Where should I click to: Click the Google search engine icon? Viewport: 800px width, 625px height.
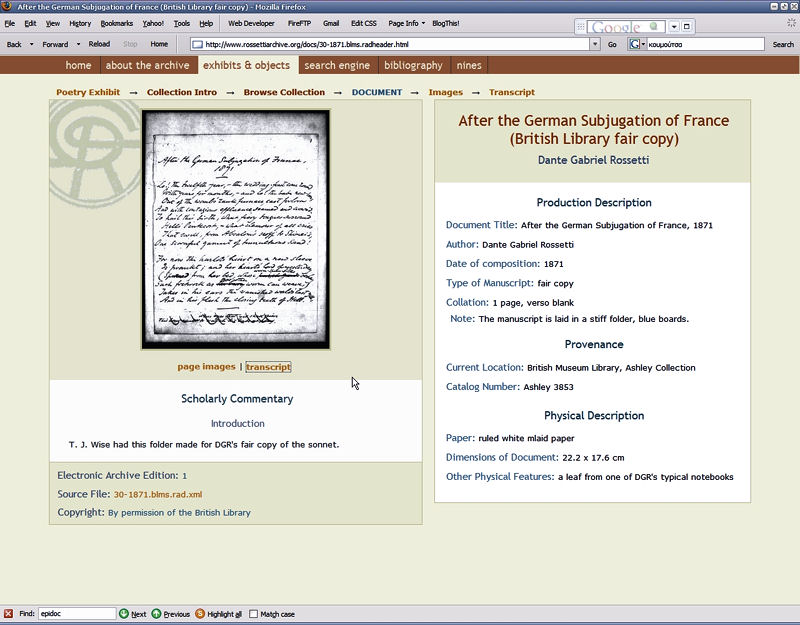tap(635, 44)
